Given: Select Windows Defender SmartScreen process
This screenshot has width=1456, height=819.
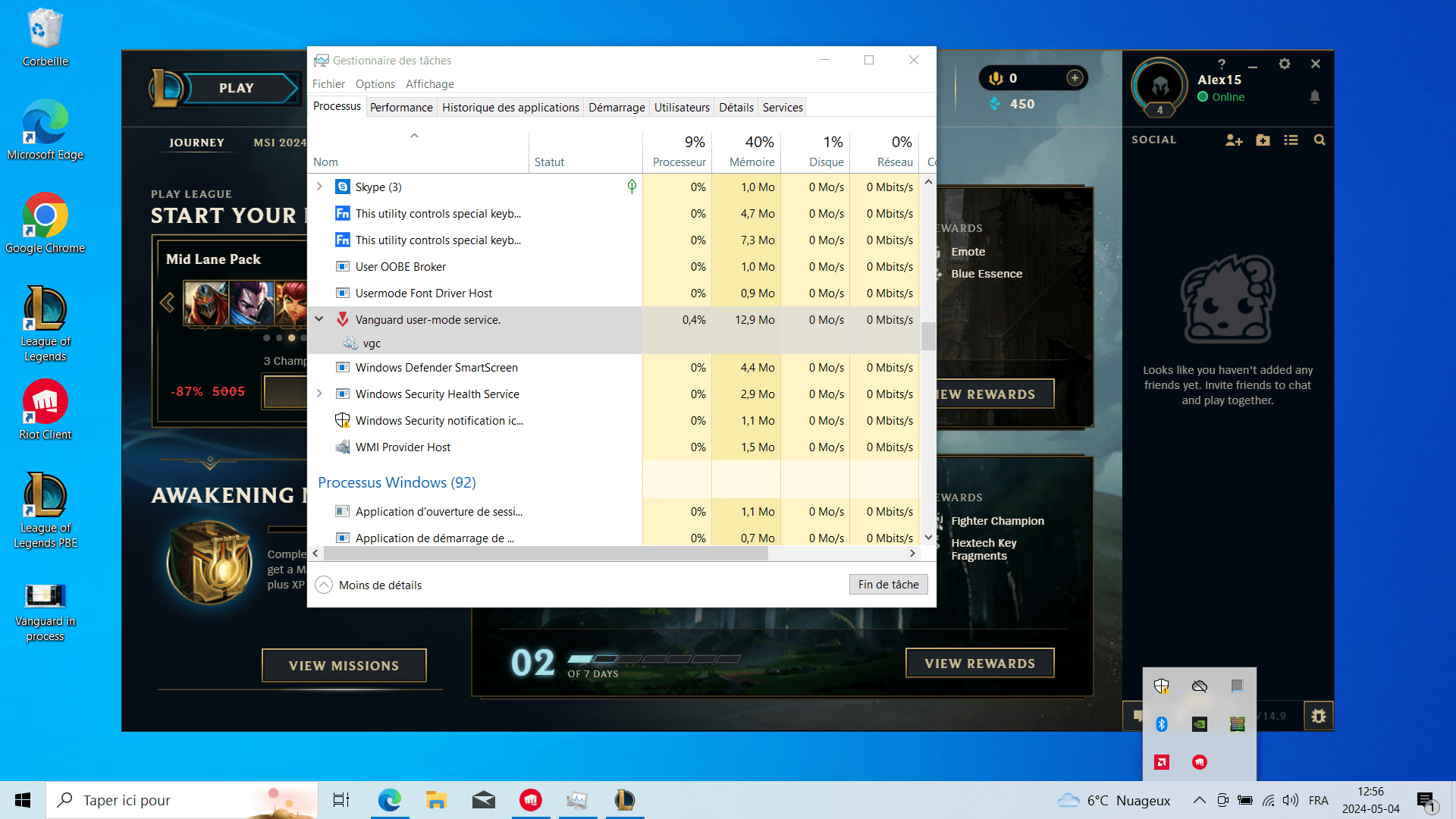Looking at the screenshot, I should tap(614, 367).
